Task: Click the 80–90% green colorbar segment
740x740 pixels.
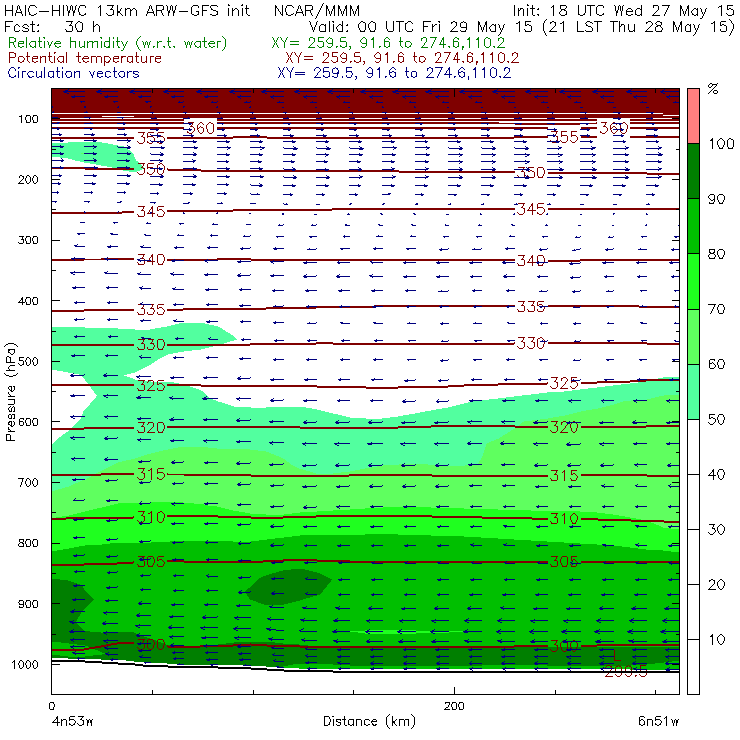Action: [x=693, y=226]
